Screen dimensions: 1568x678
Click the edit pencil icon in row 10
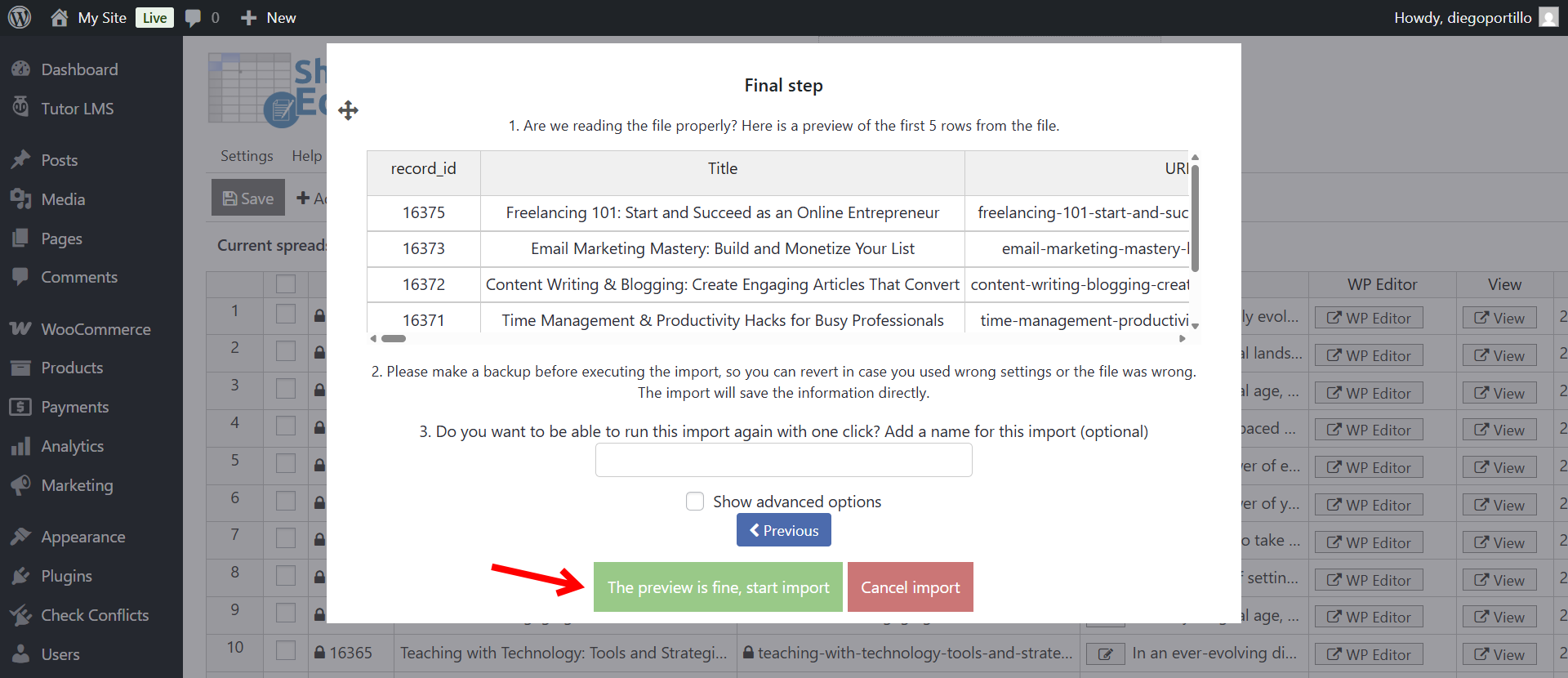(1105, 653)
